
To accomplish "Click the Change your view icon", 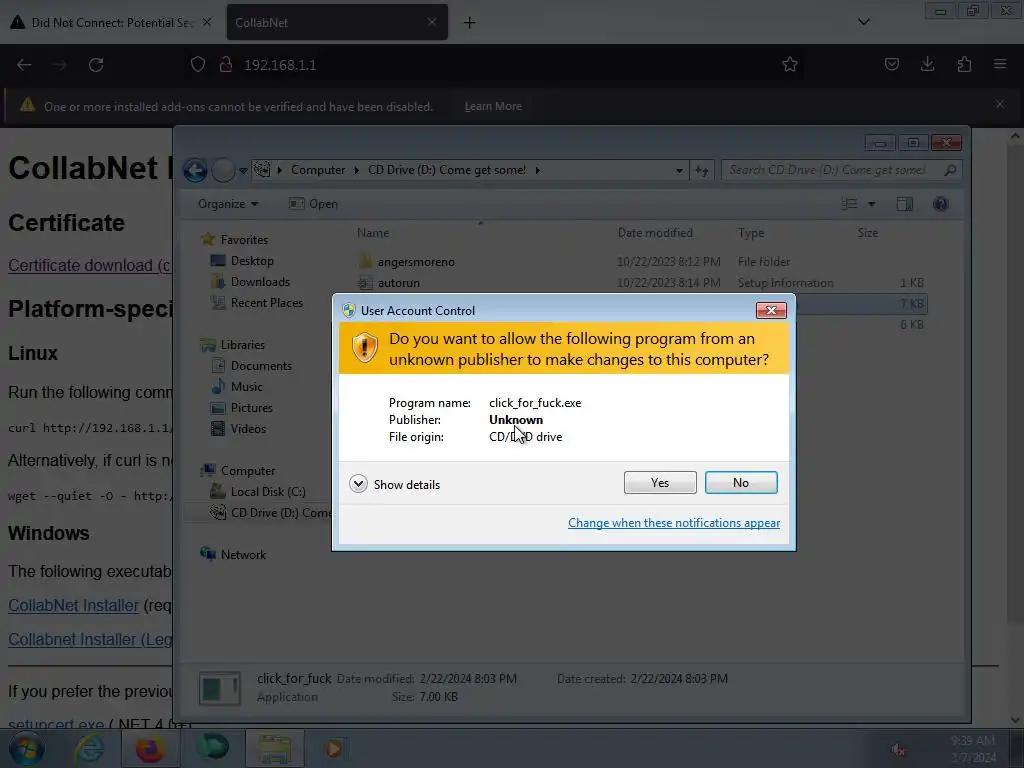I will [850, 204].
